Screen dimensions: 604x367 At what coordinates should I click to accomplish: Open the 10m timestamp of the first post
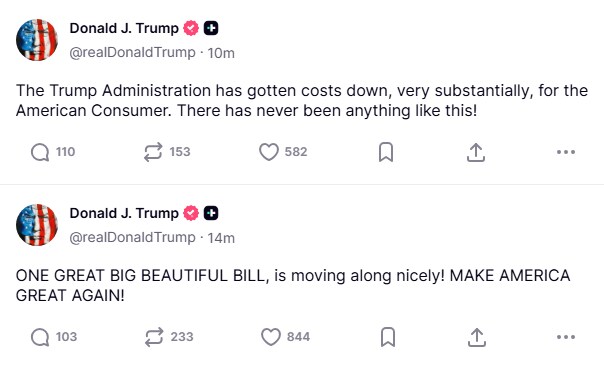pyautogui.click(x=221, y=53)
